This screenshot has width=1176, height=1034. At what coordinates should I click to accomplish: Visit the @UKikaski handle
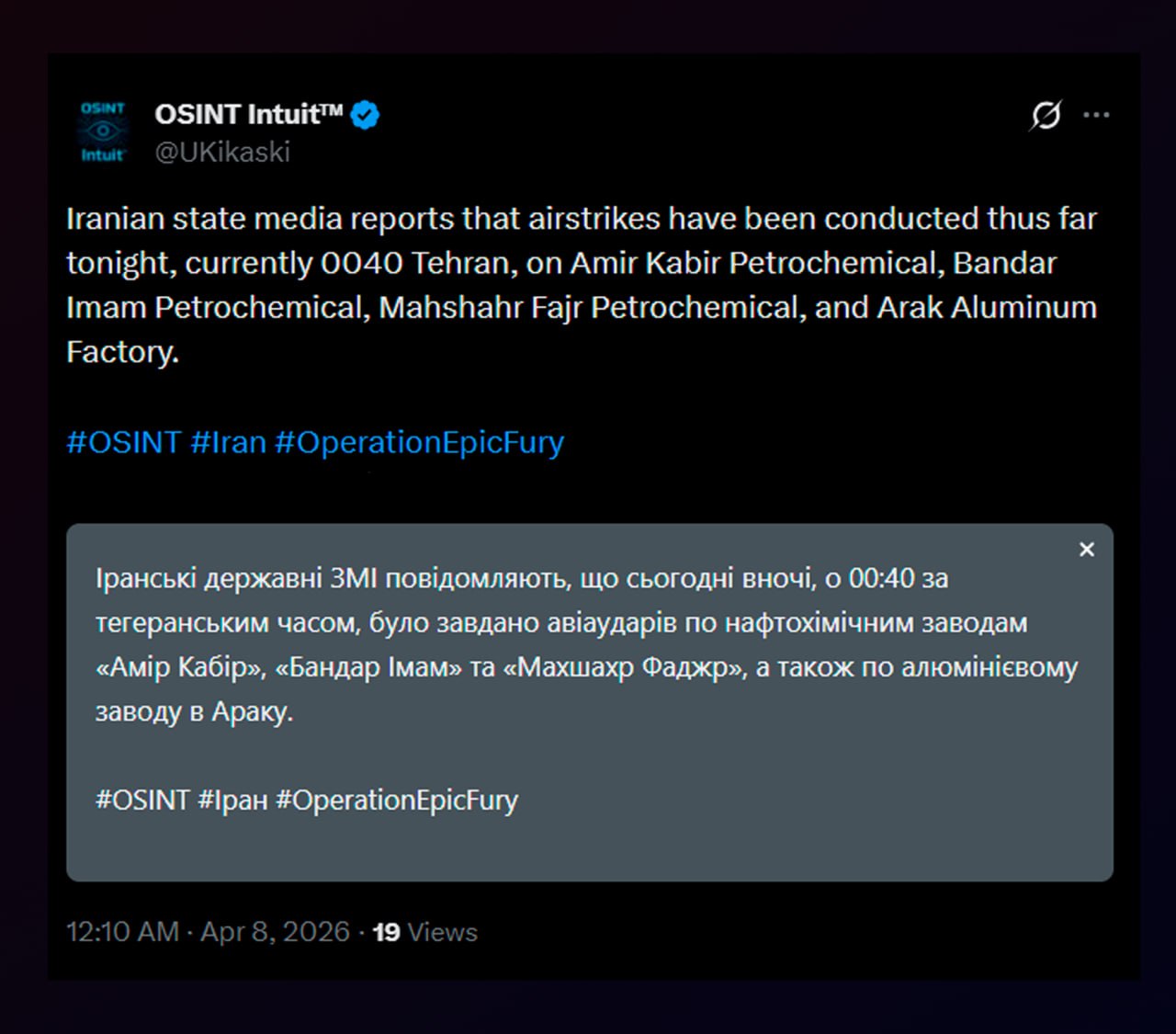pos(222,152)
